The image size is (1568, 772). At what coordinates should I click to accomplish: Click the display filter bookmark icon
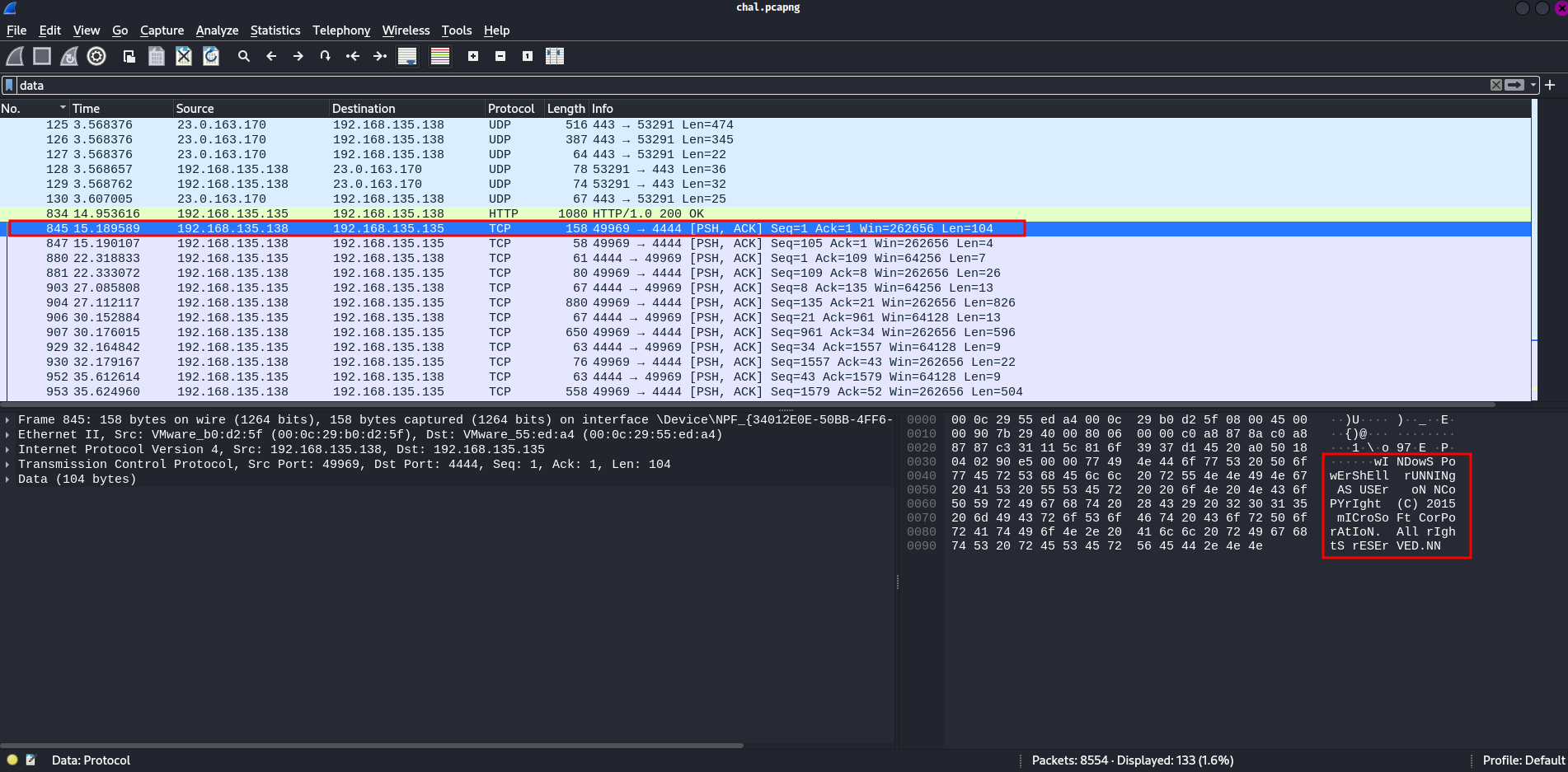(9, 85)
